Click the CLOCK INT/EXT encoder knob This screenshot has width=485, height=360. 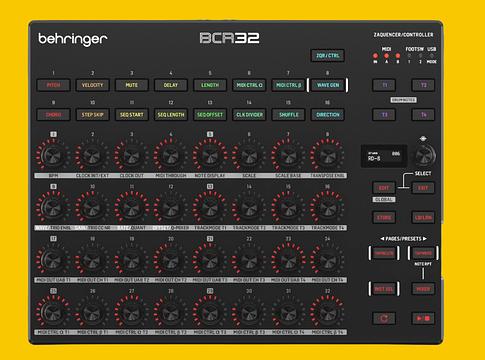pyautogui.click(x=92, y=155)
